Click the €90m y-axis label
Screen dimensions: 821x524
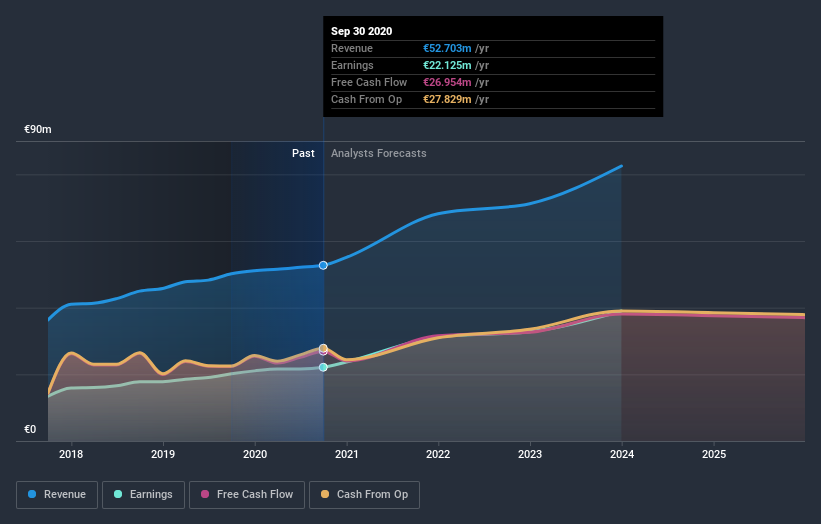click(38, 129)
